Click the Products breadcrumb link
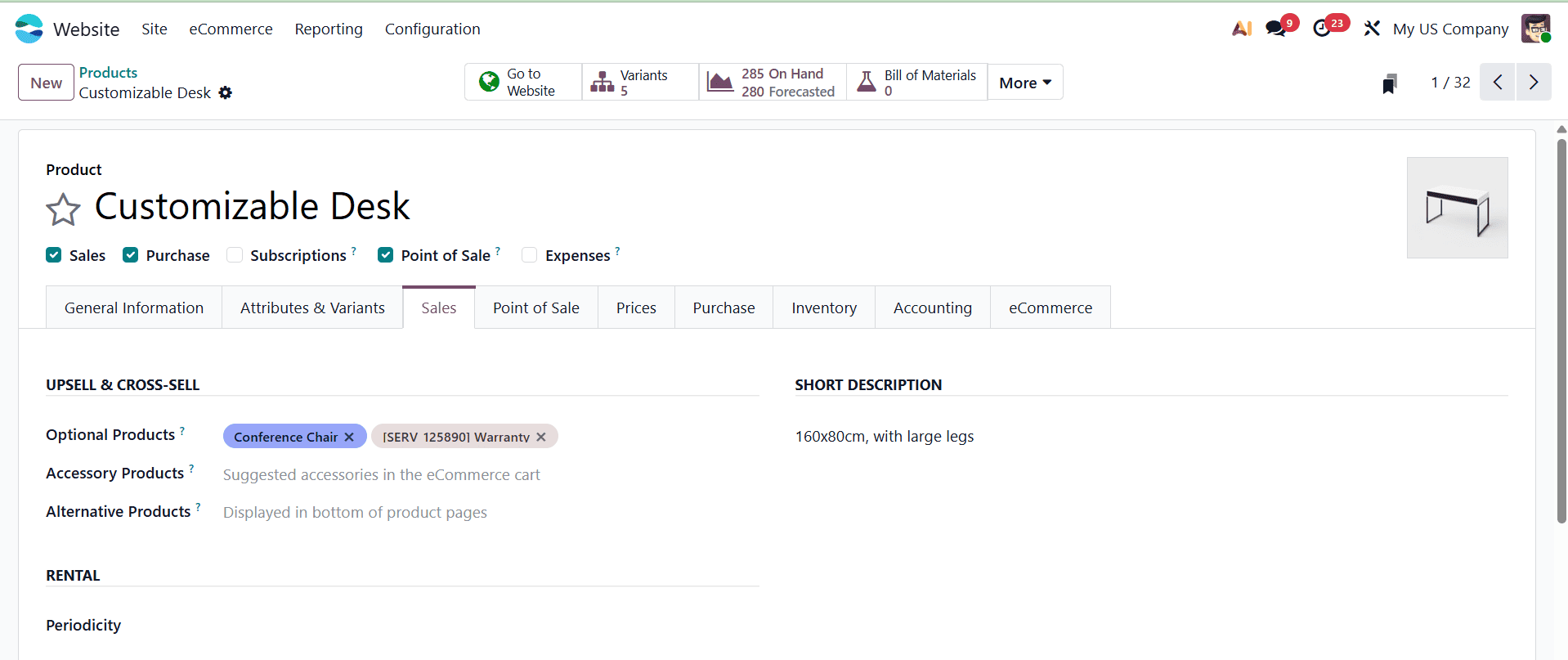 [108, 73]
